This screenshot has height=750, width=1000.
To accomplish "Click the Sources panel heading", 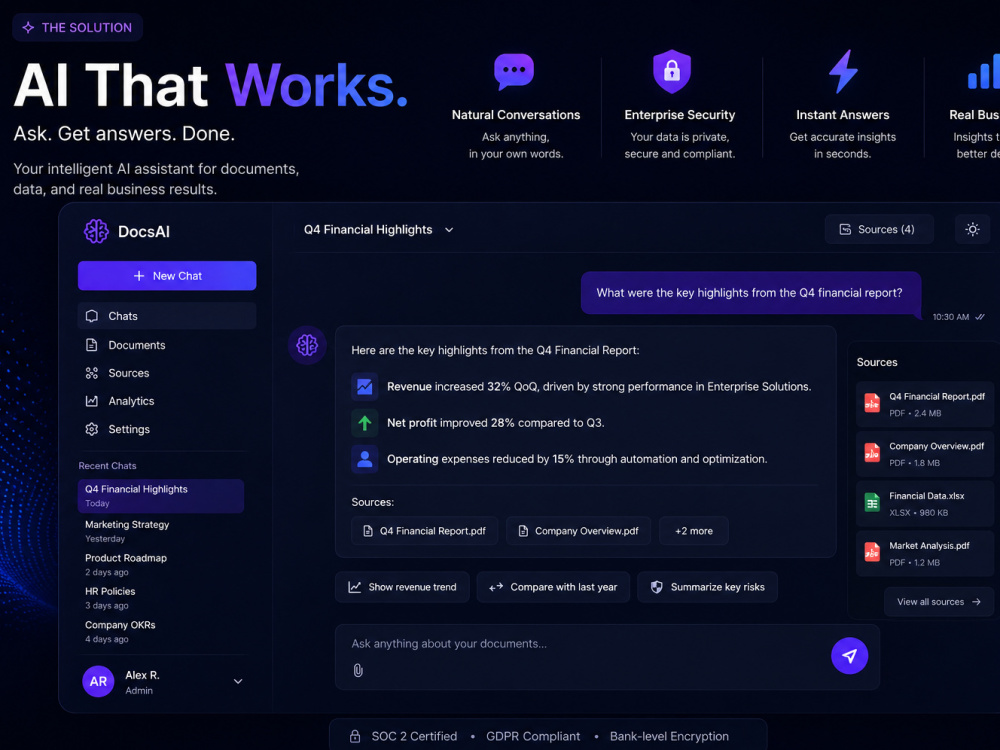I will click(877, 362).
